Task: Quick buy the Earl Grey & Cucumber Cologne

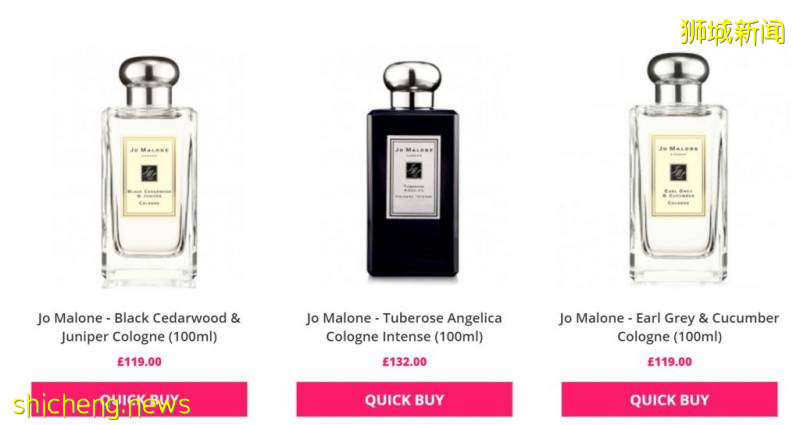Action: (x=669, y=399)
